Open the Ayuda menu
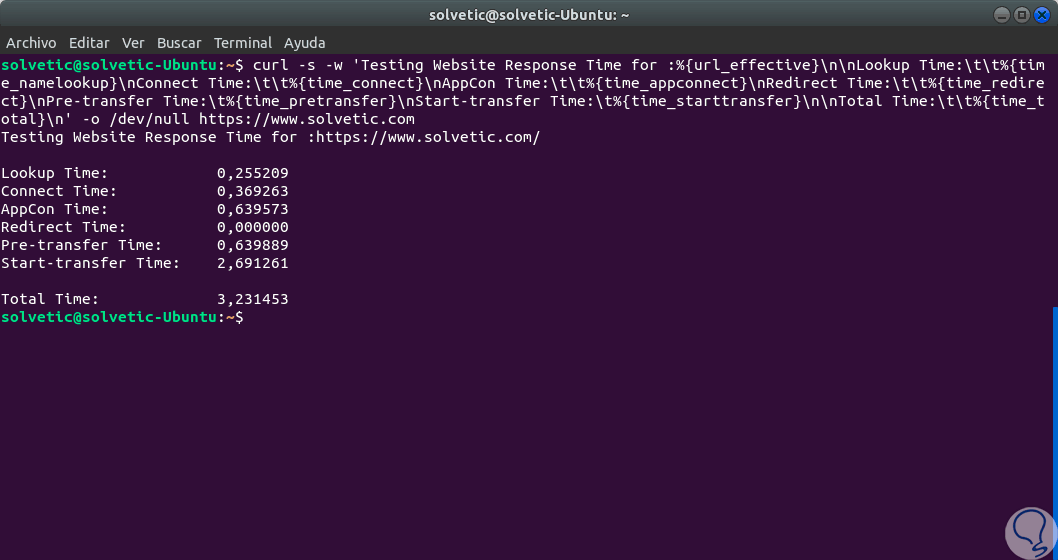This screenshot has width=1058, height=560. [304, 43]
